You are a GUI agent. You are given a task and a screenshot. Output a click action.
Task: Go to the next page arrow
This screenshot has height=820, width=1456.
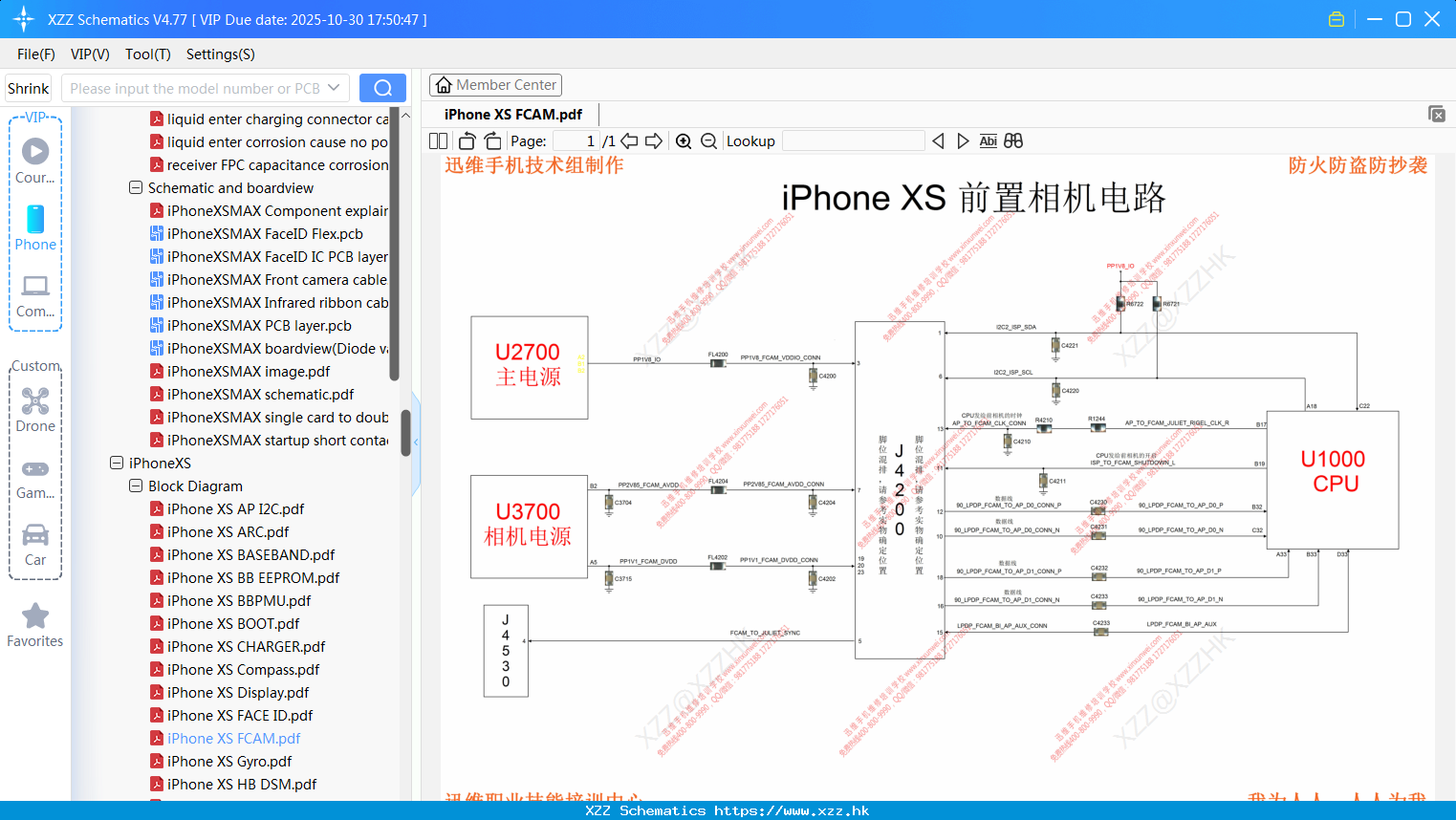point(654,140)
